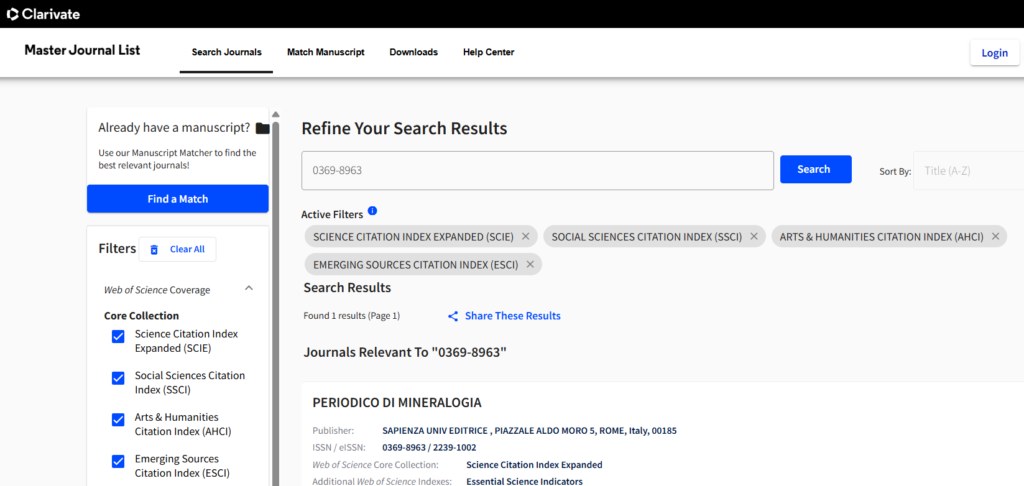Open the Match Manuscript tab

tap(326, 52)
